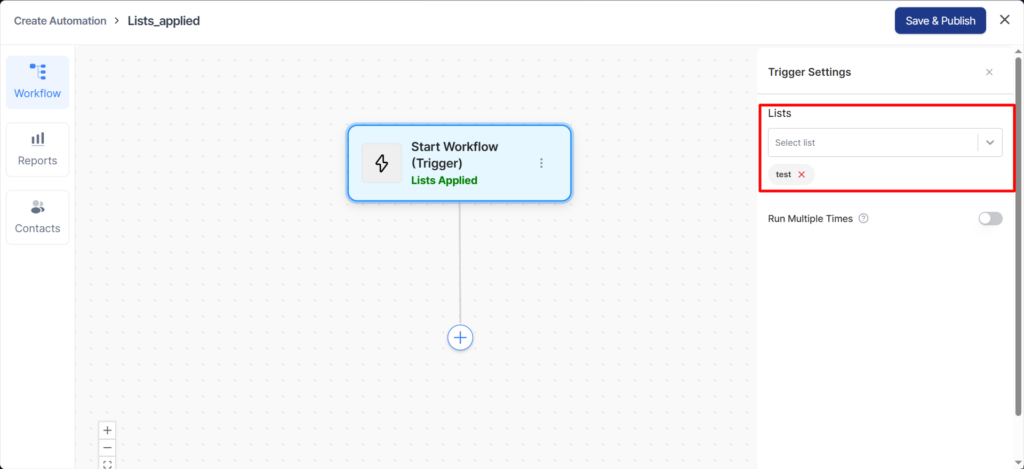Go back via Create Automation breadcrumb
This screenshot has height=469, width=1024.
click(x=60, y=20)
